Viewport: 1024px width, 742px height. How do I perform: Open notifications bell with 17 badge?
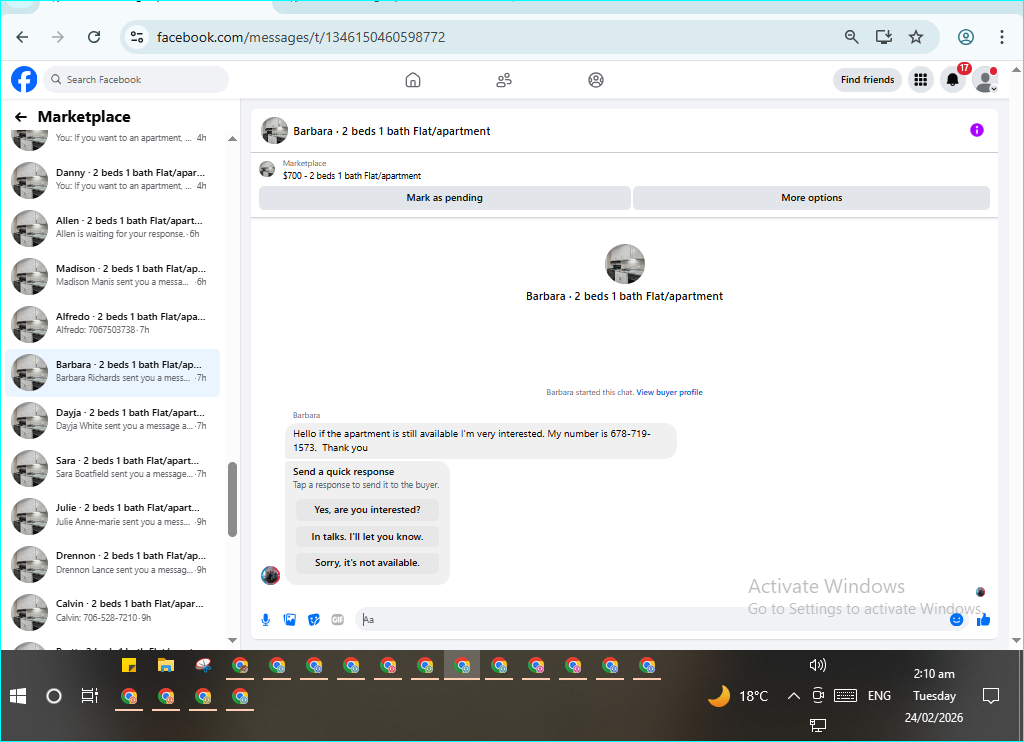tap(953, 80)
